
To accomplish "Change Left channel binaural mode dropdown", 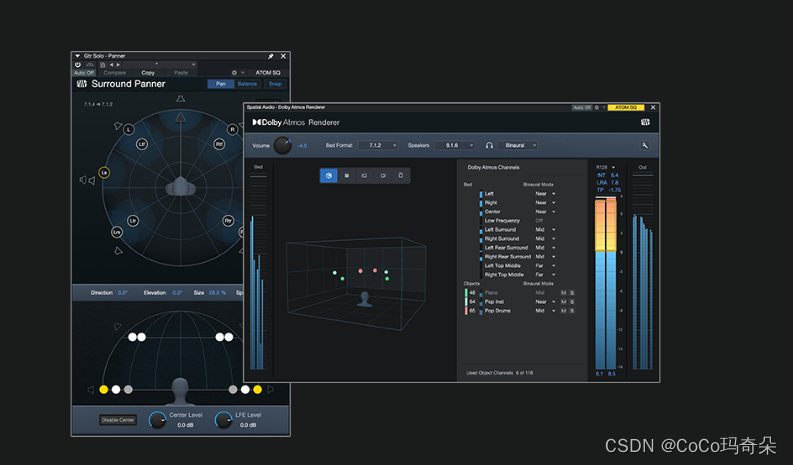I will coord(546,194).
